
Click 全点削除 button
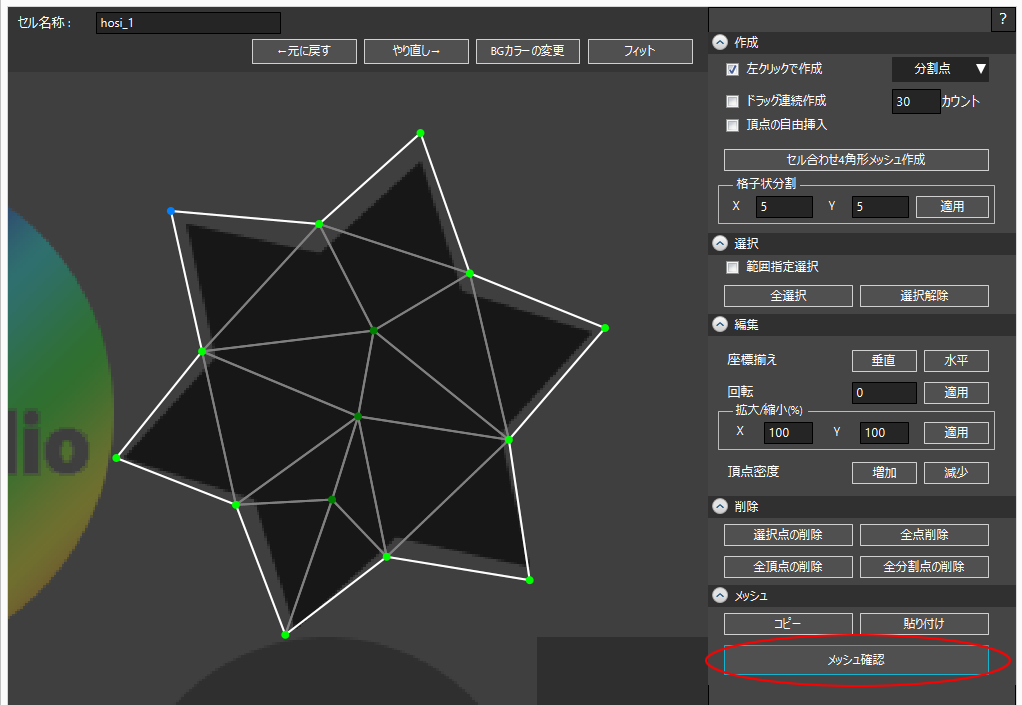pos(924,535)
